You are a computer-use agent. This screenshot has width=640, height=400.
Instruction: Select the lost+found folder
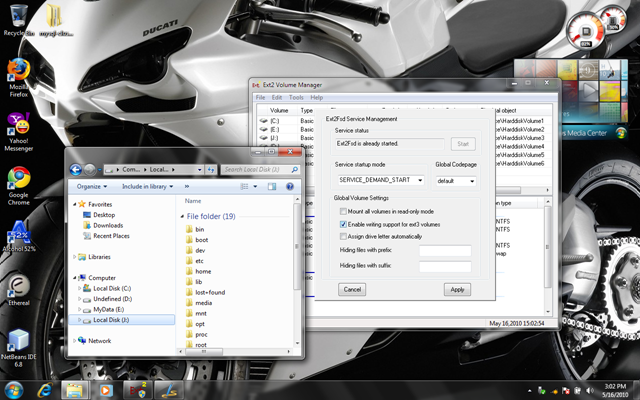point(205,292)
